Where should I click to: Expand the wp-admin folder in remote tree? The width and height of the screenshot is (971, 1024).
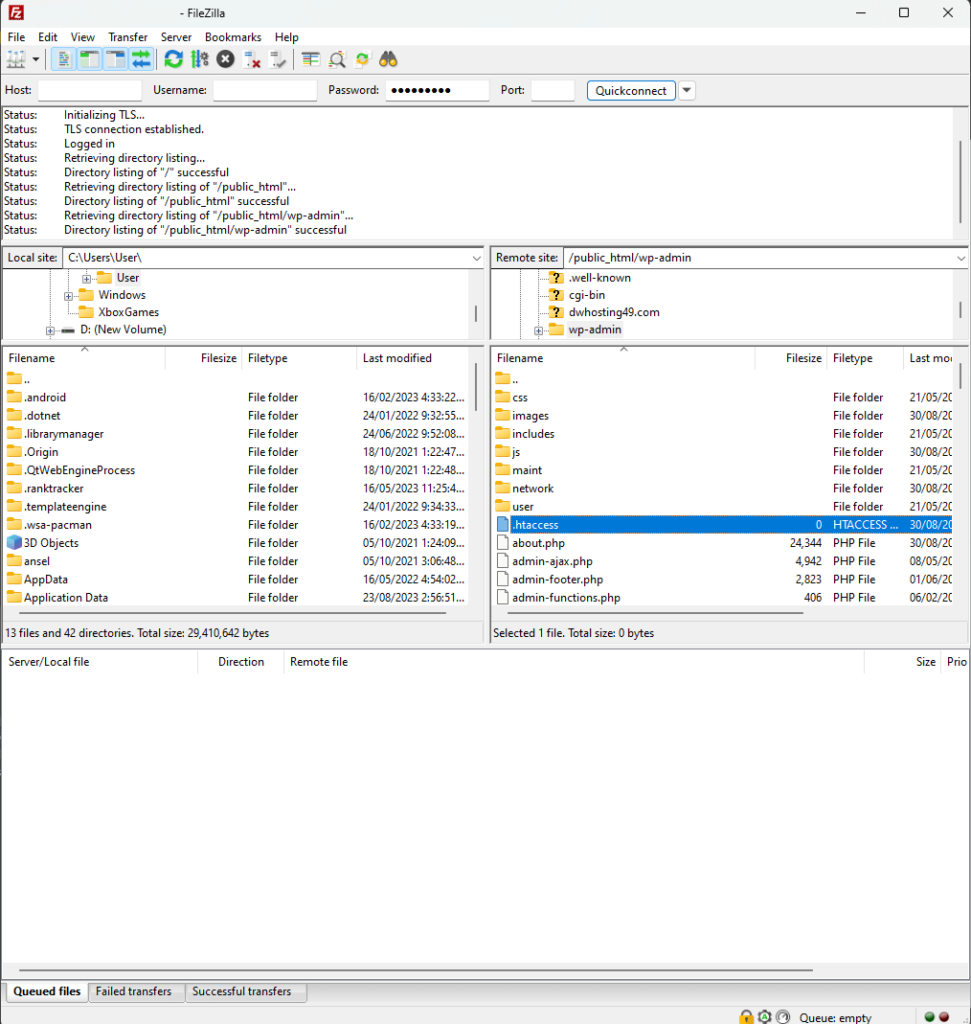(x=538, y=330)
